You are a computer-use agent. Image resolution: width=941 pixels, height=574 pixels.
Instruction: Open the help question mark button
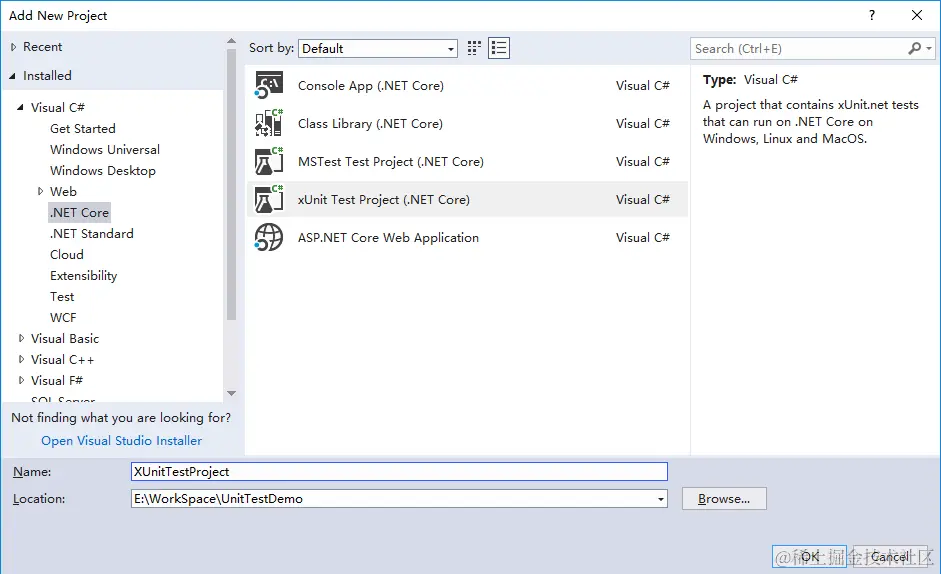tap(872, 16)
